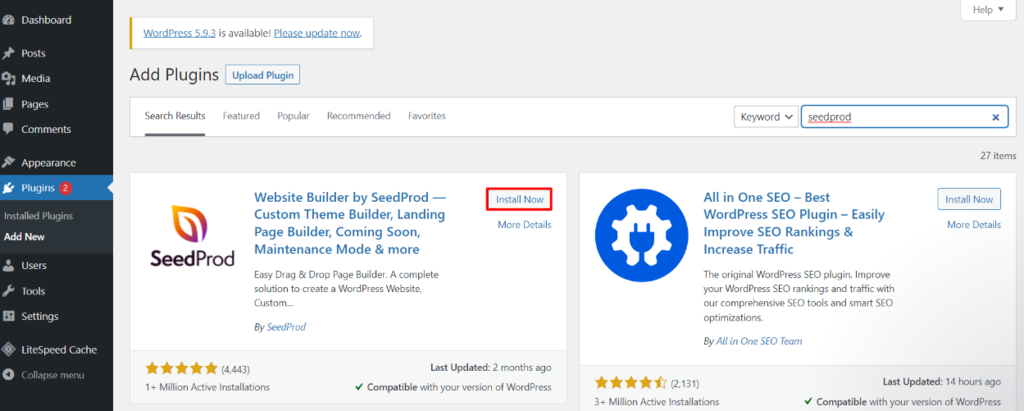Click the All in One SEO star rating

pyautogui.click(x=631, y=382)
